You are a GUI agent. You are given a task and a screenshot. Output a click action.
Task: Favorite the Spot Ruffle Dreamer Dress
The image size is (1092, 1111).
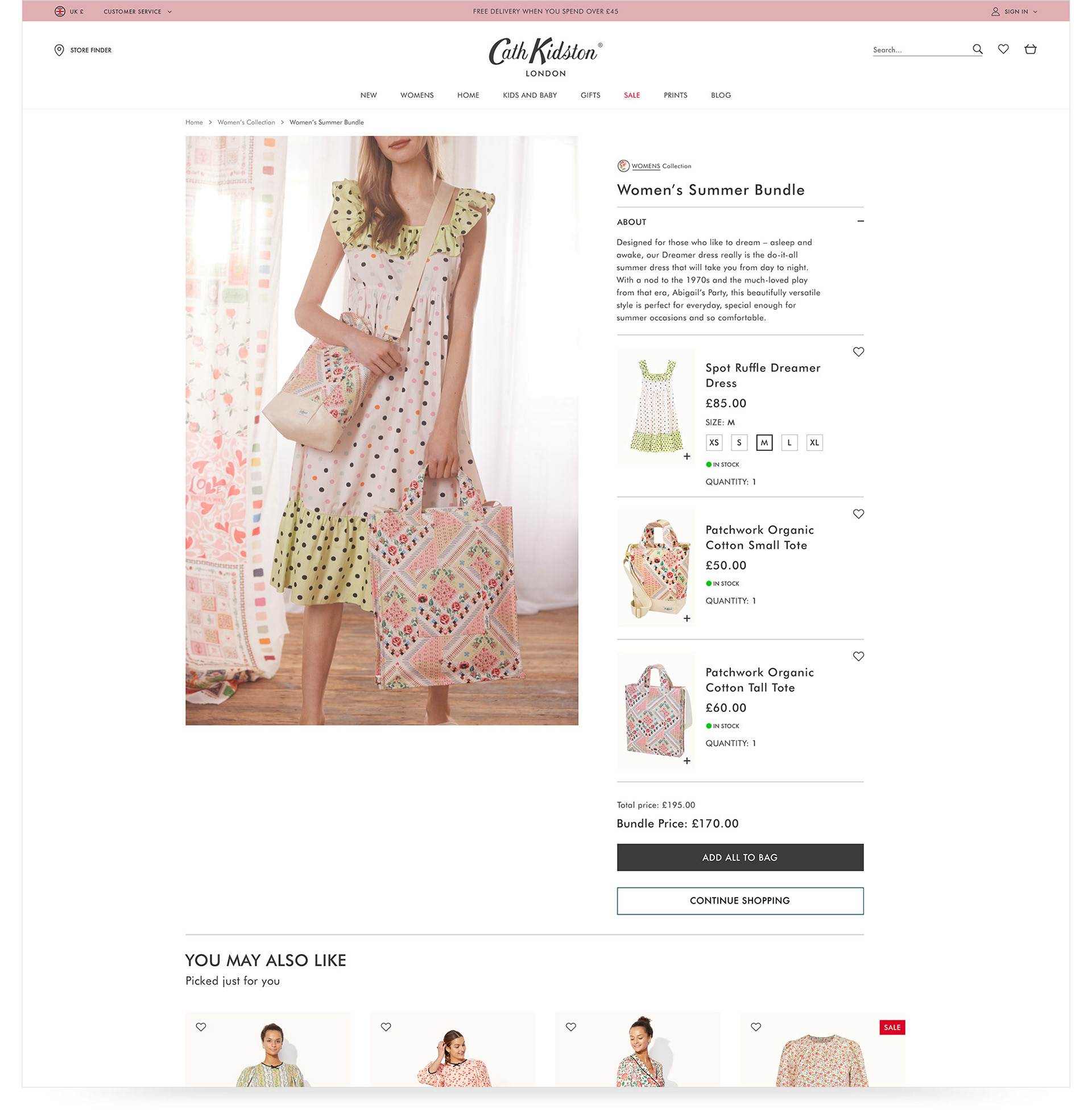(x=858, y=352)
